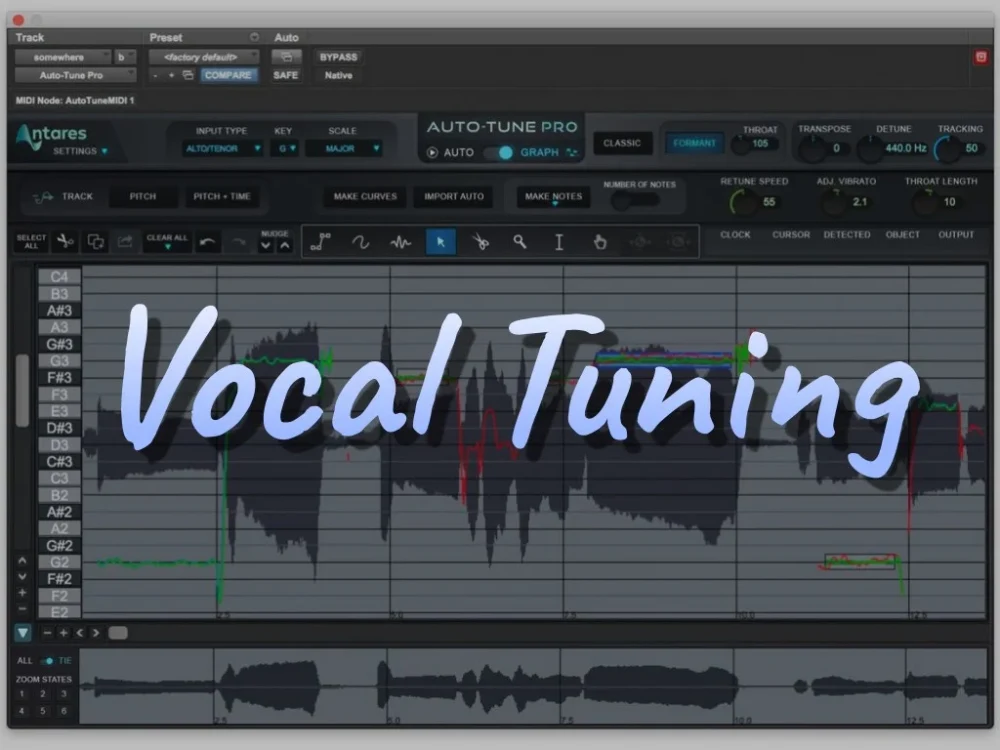Click the next preset plus button
1000x750 pixels.
(171, 75)
